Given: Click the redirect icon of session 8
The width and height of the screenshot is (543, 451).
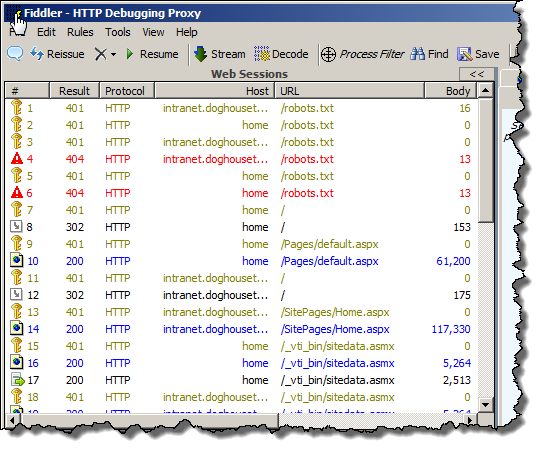Looking at the screenshot, I should click(x=16, y=227).
